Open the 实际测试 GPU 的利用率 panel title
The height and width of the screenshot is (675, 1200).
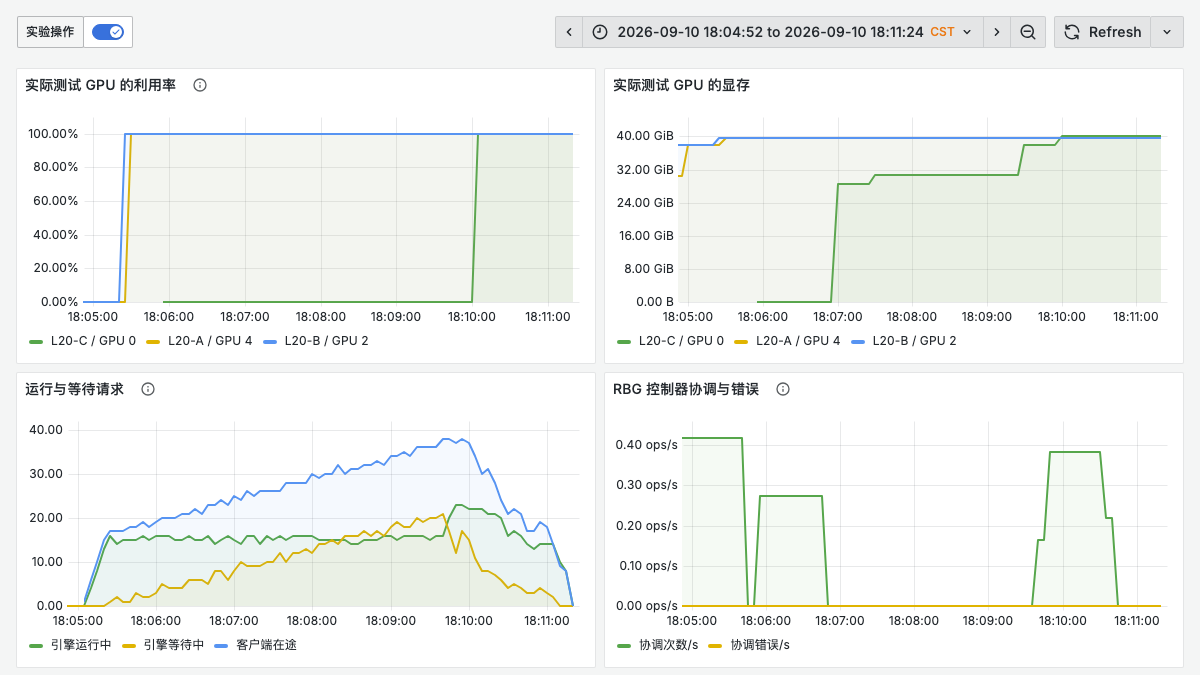pyautogui.click(x=100, y=85)
